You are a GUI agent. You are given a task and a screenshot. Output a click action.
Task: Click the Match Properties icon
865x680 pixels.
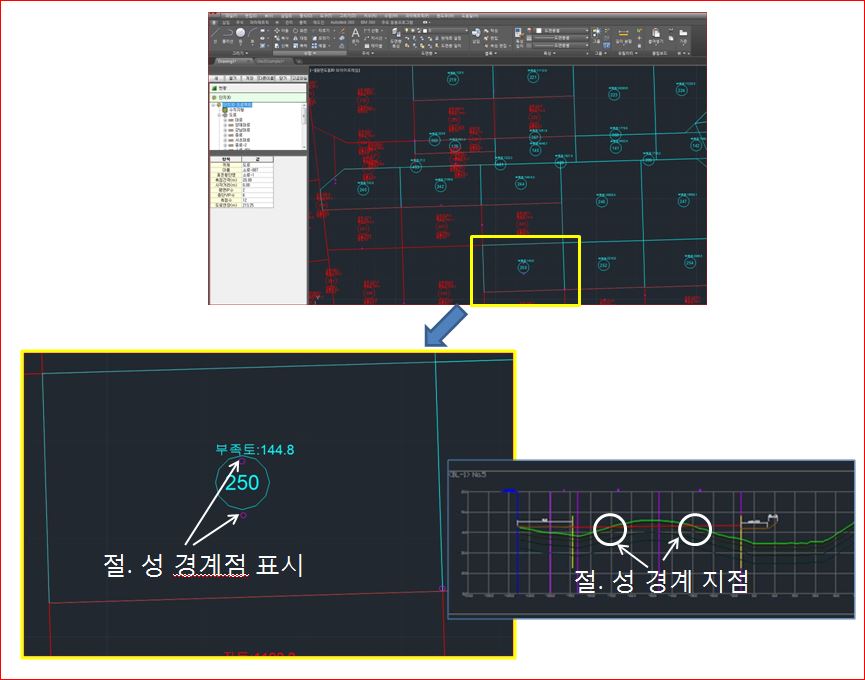pyautogui.click(x=519, y=36)
